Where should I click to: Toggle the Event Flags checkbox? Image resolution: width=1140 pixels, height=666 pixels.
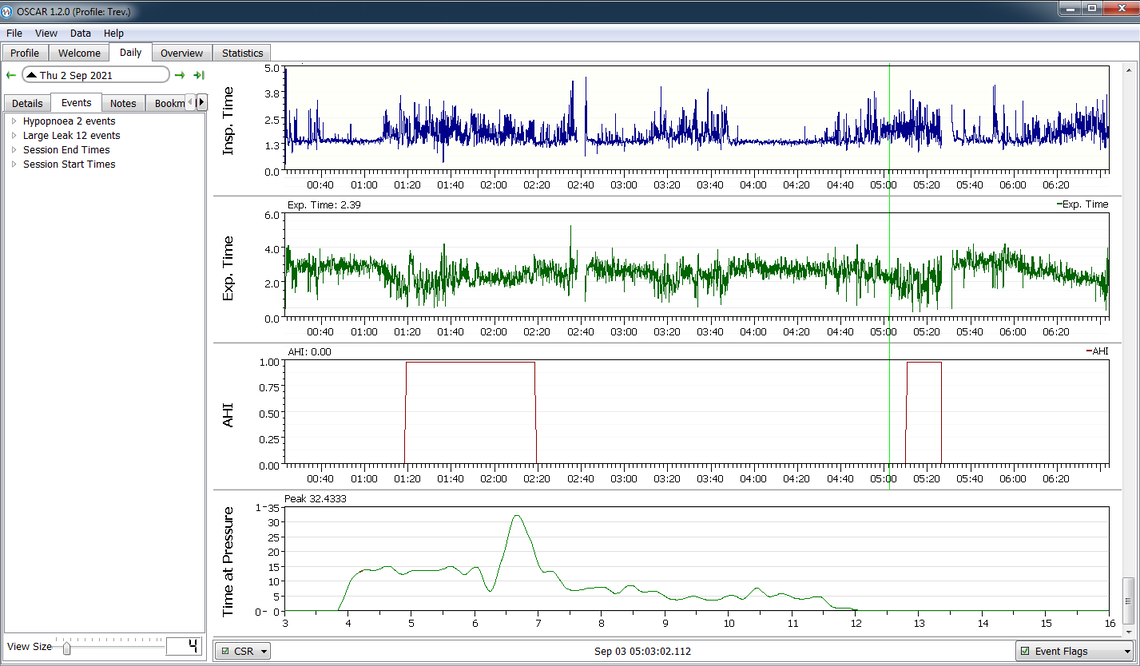[x=1025, y=651]
